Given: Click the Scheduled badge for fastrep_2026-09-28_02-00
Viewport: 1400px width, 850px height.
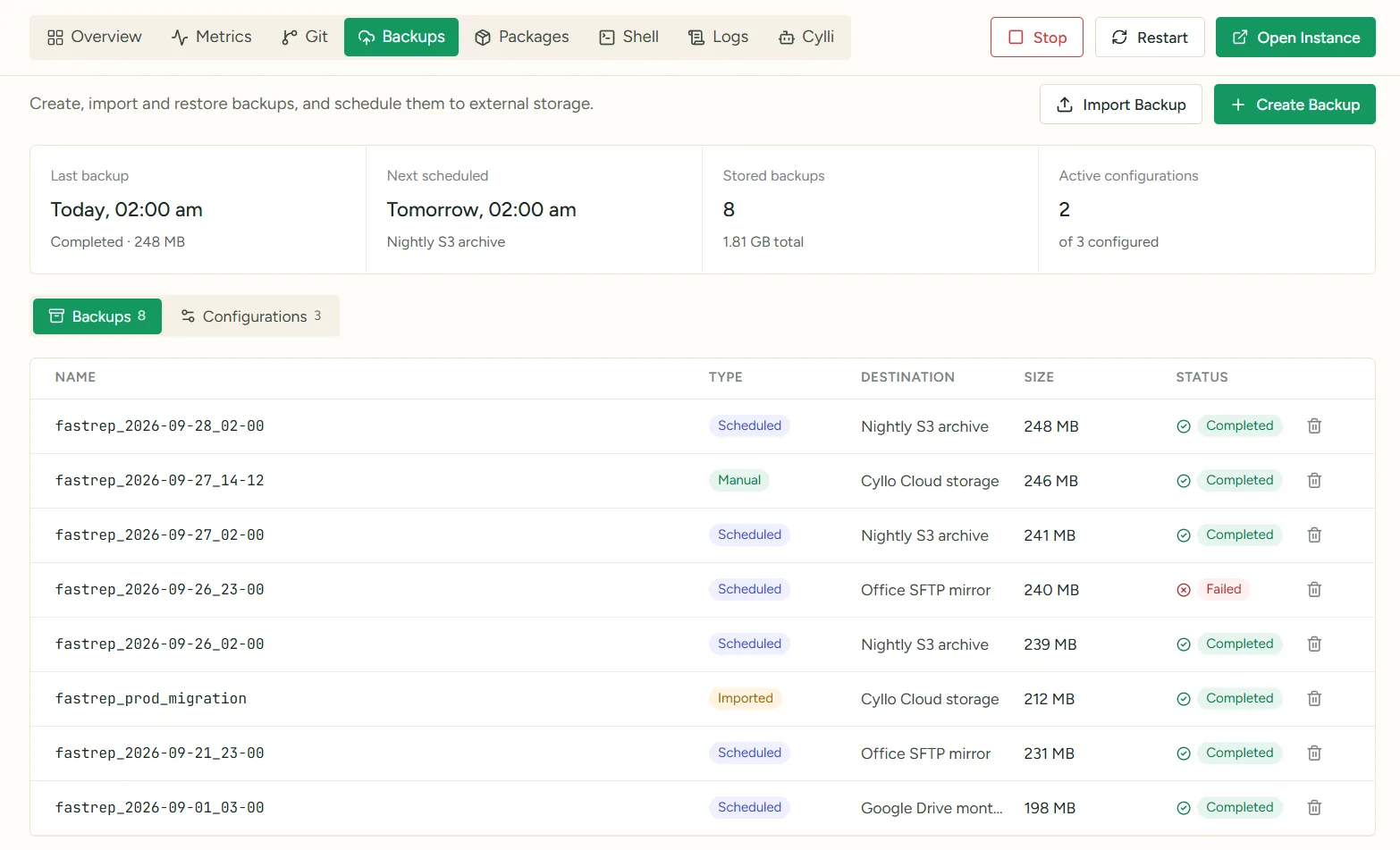Looking at the screenshot, I should [x=749, y=426].
